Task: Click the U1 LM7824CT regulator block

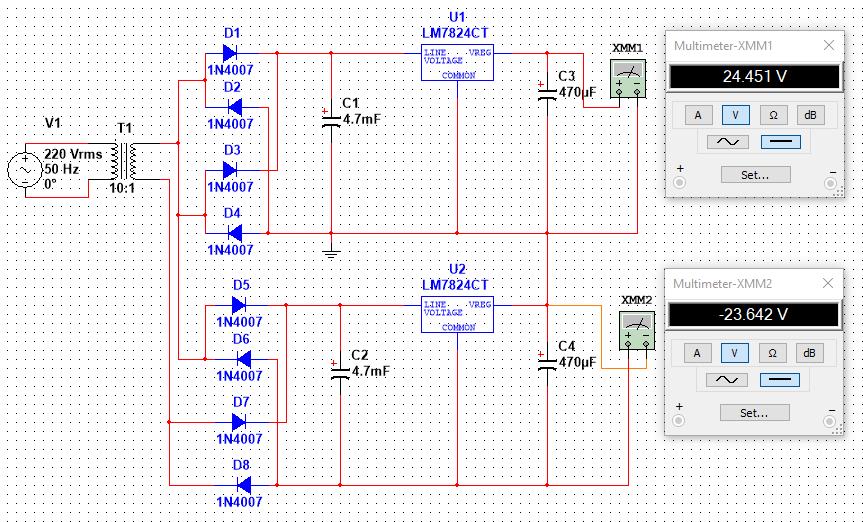Action: [457, 62]
